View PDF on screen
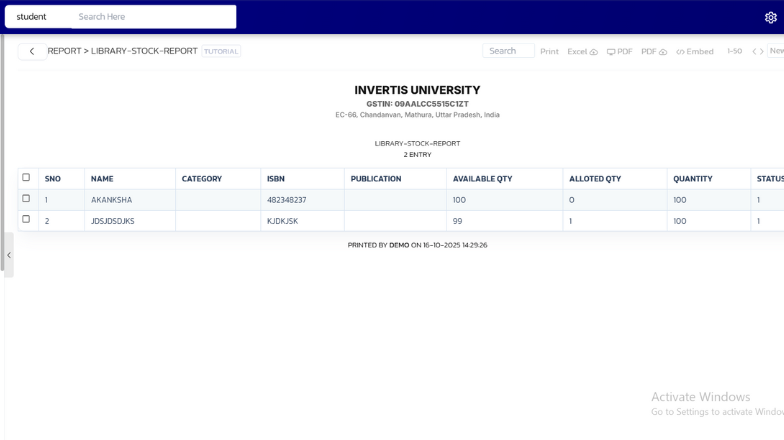This screenshot has width=784, height=440. click(619, 51)
